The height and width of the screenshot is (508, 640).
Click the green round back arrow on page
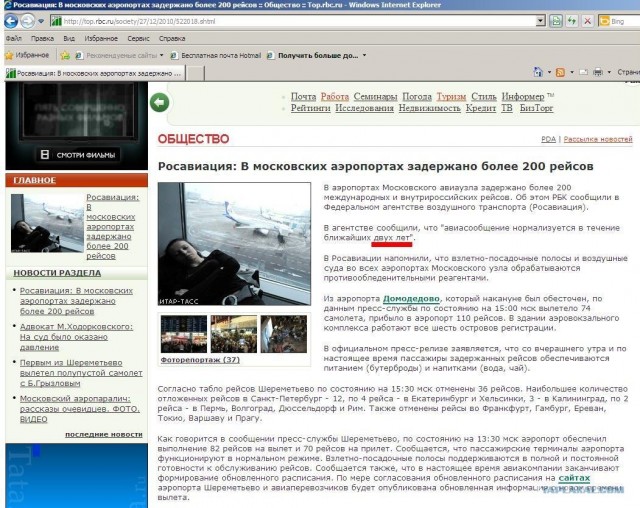[160, 102]
